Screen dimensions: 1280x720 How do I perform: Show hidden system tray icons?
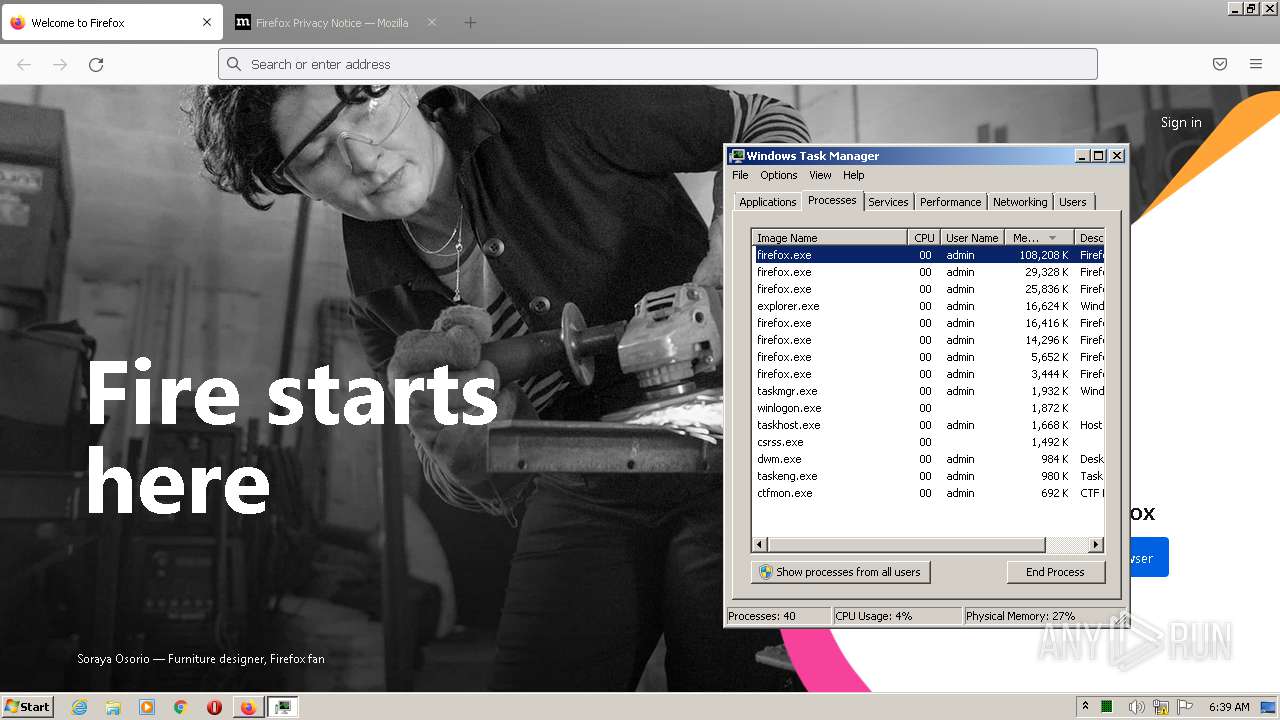point(1085,707)
